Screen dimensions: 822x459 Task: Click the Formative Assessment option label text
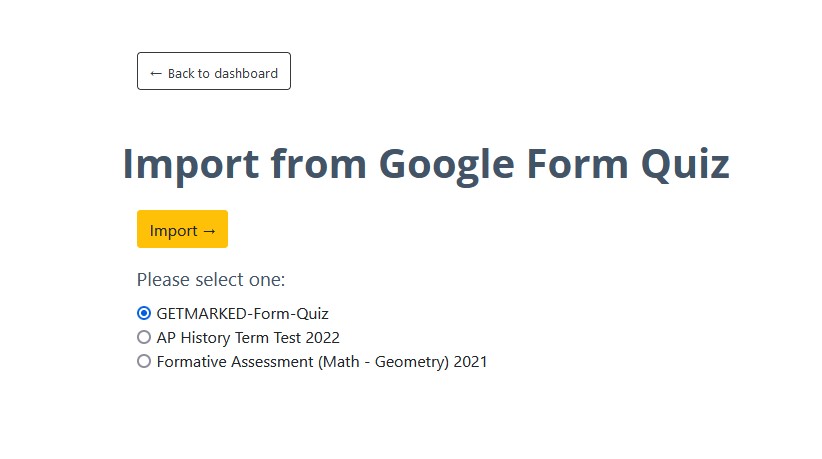[x=322, y=362]
